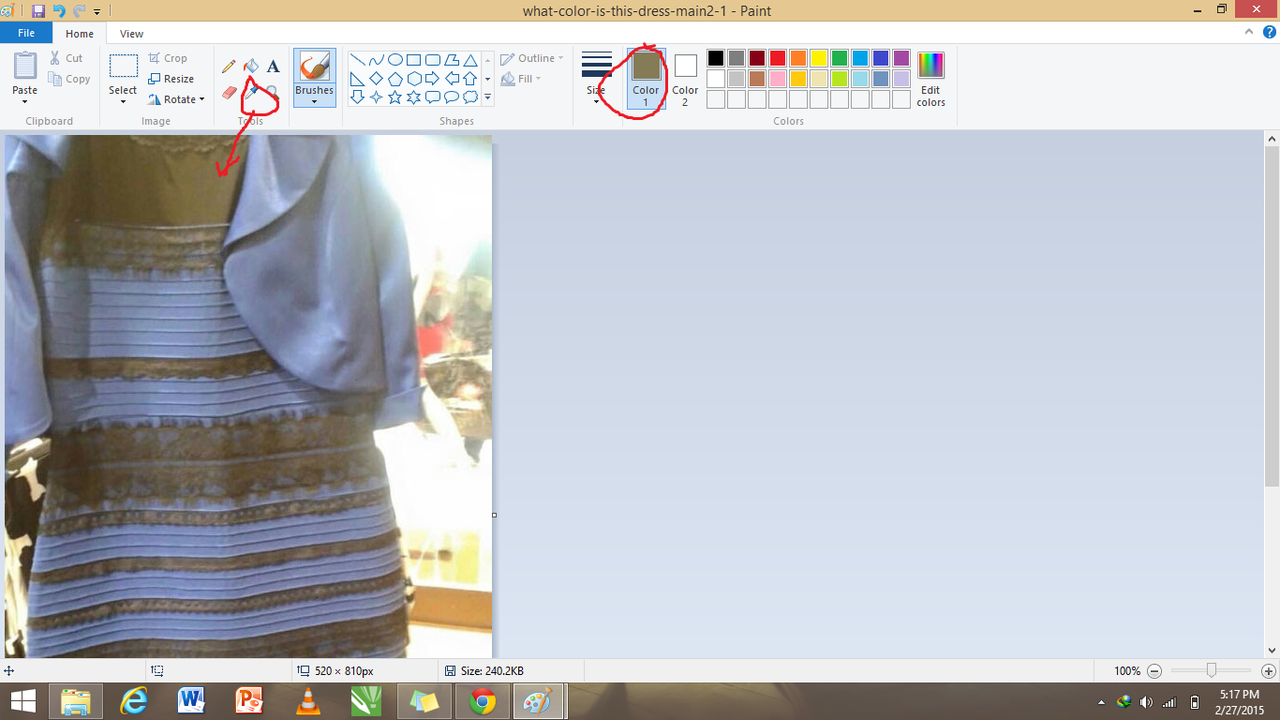The image size is (1280, 720).
Task: Pick the yellow color swatch
Action: (819, 58)
